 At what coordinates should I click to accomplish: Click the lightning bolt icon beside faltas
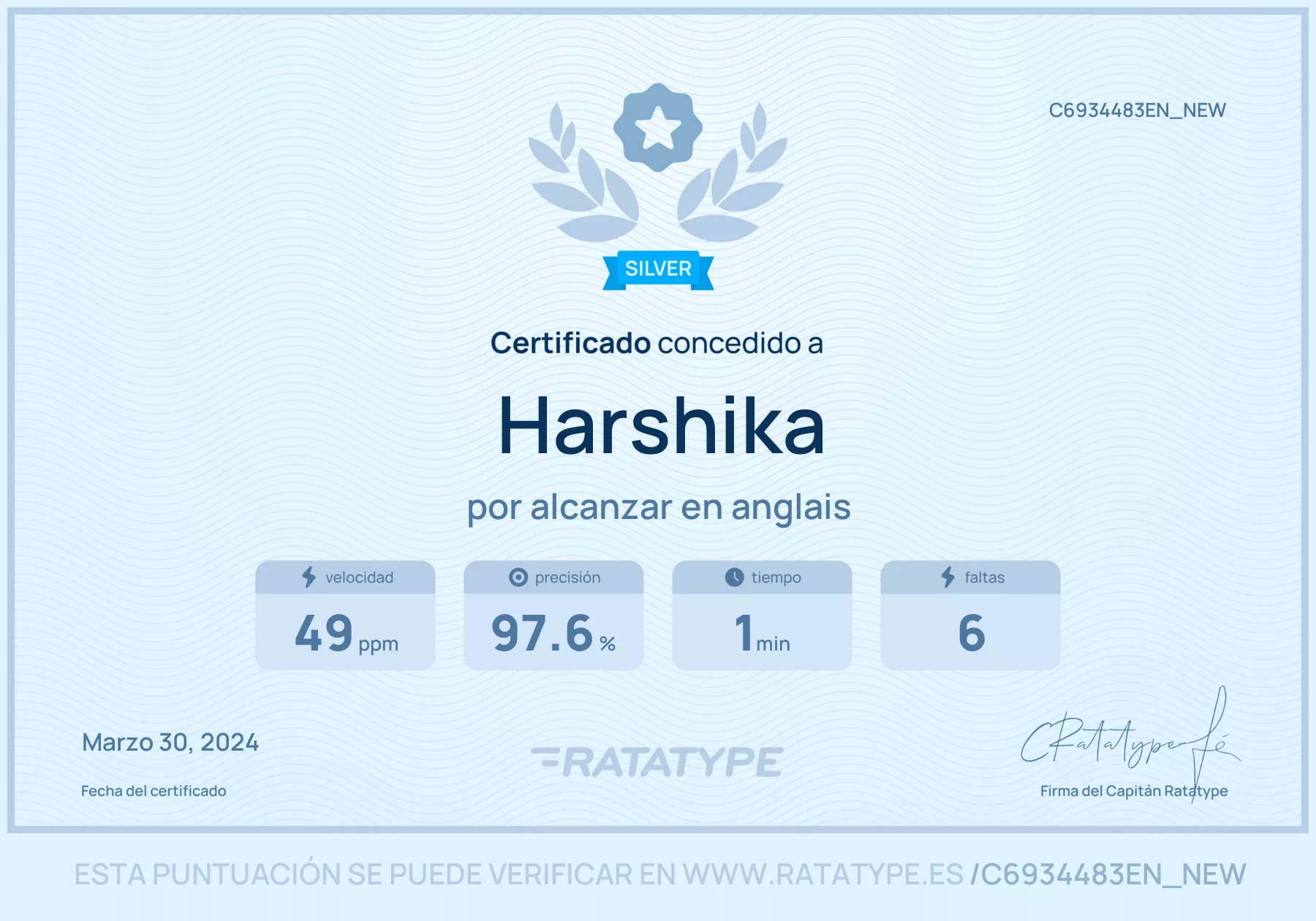(x=948, y=577)
